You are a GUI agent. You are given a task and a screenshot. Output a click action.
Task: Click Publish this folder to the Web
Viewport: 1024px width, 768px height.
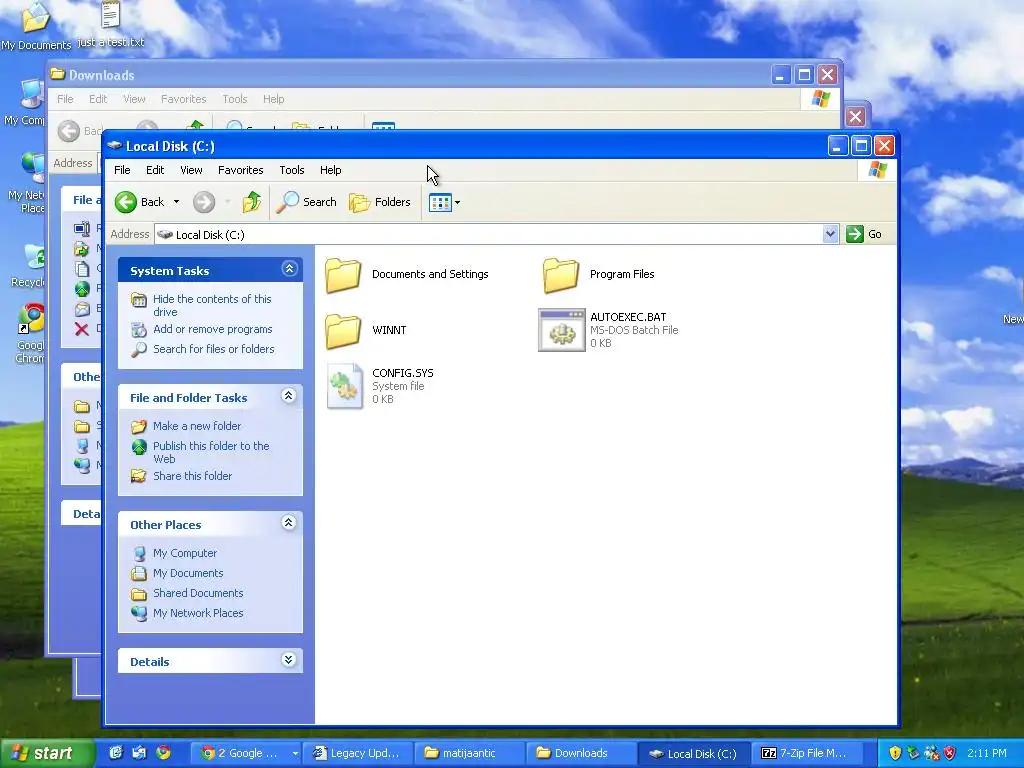pyautogui.click(x=211, y=452)
